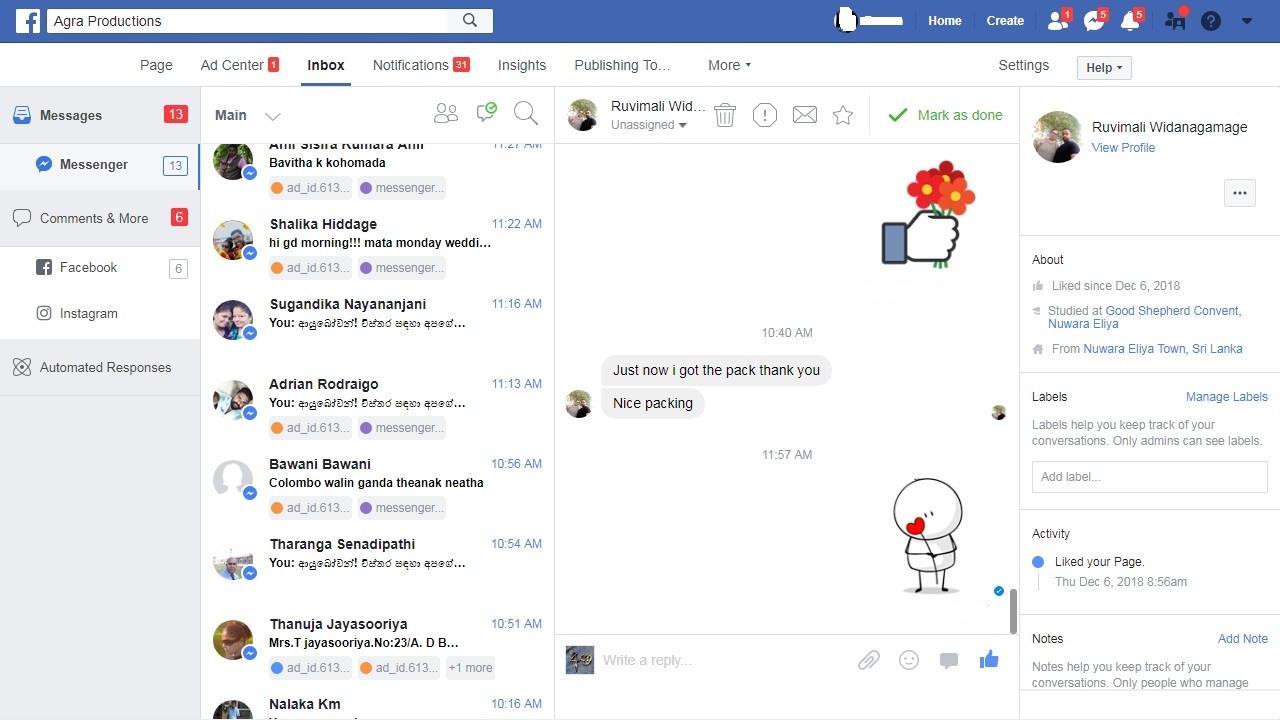Click the 'Nice packing' message bubble
The image size is (1280, 720).
pyautogui.click(x=653, y=404)
